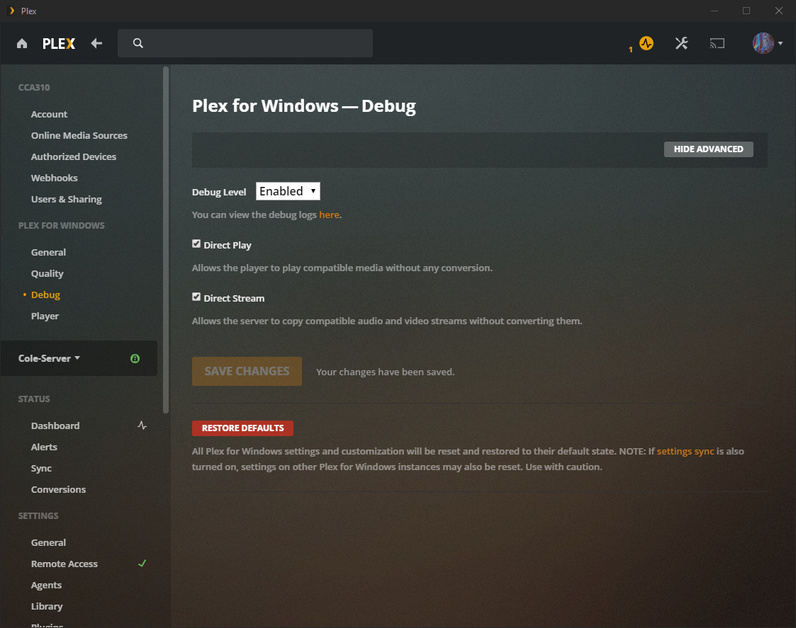Open Account settings in sidebar
Viewport: 796px width, 628px height.
[49, 114]
